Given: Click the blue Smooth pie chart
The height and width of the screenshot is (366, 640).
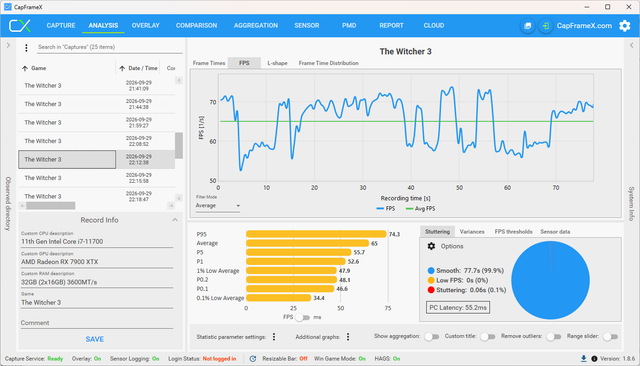Looking at the screenshot, I should (550, 280).
